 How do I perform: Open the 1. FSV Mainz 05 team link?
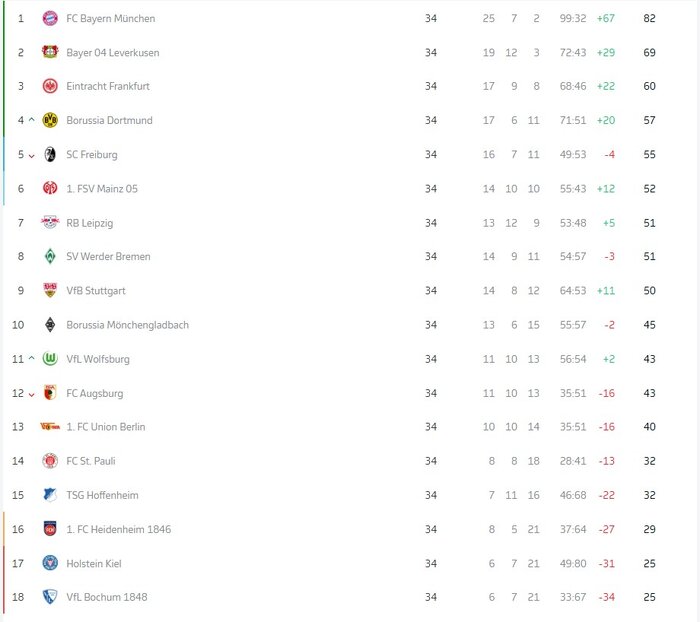point(102,189)
